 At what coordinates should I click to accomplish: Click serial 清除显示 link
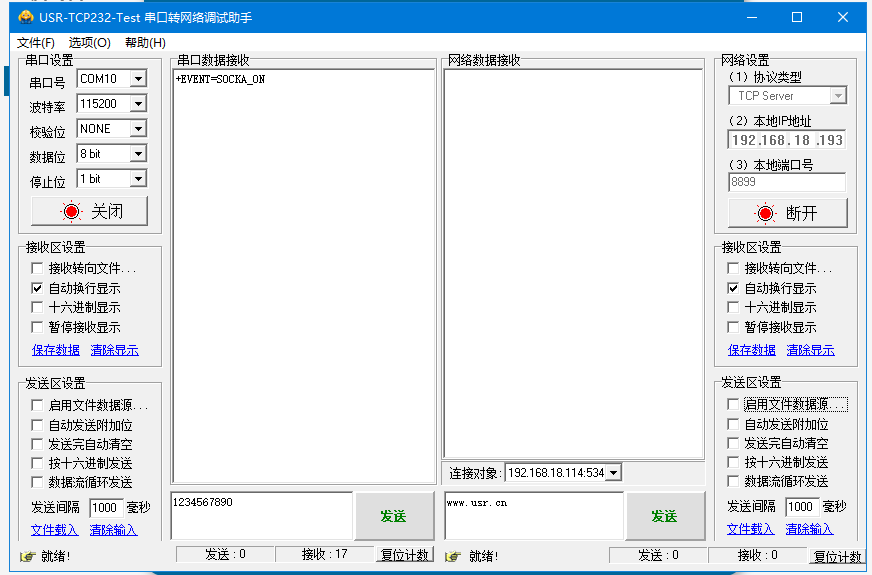[x=114, y=350]
